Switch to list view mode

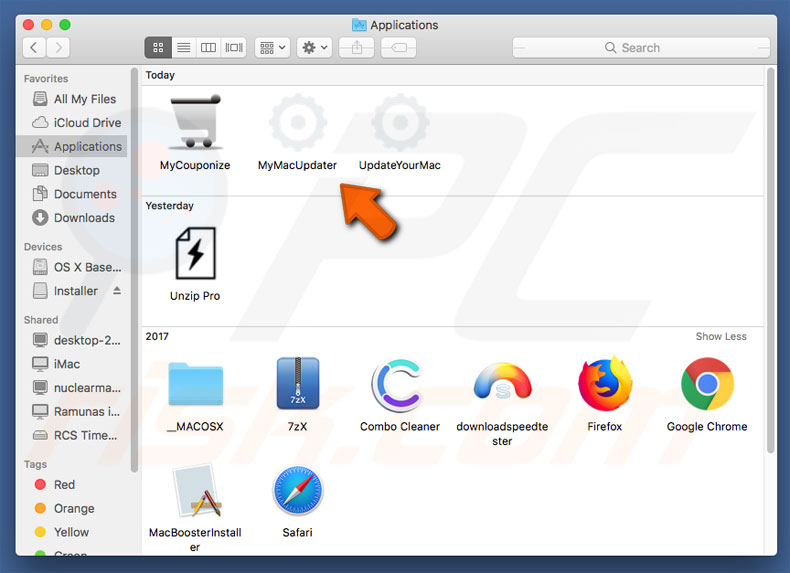[184, 47]
